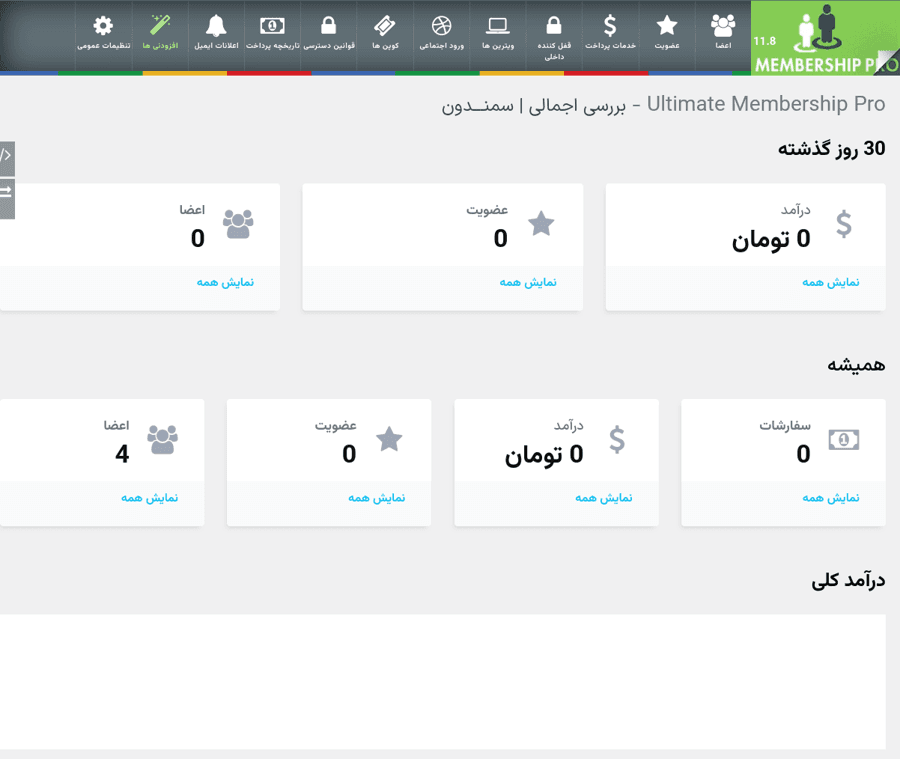
Task: Click dollar icon in همیشه درآمد card
Action: point(617,440)
